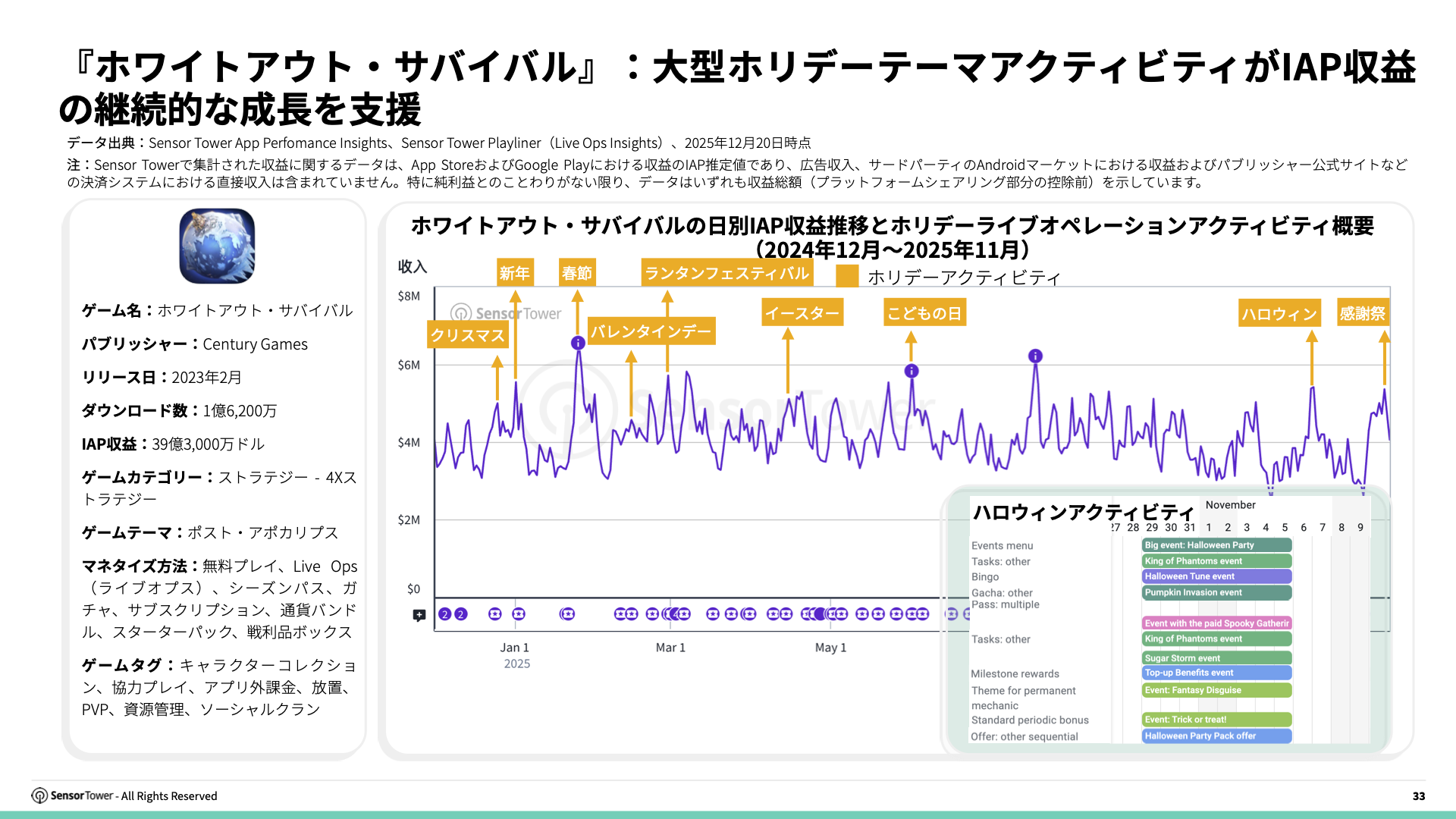Screen dimensions: 1456x819
Task: Click the Sensor Tower logo in the page footer
Action: coord(68,795)
